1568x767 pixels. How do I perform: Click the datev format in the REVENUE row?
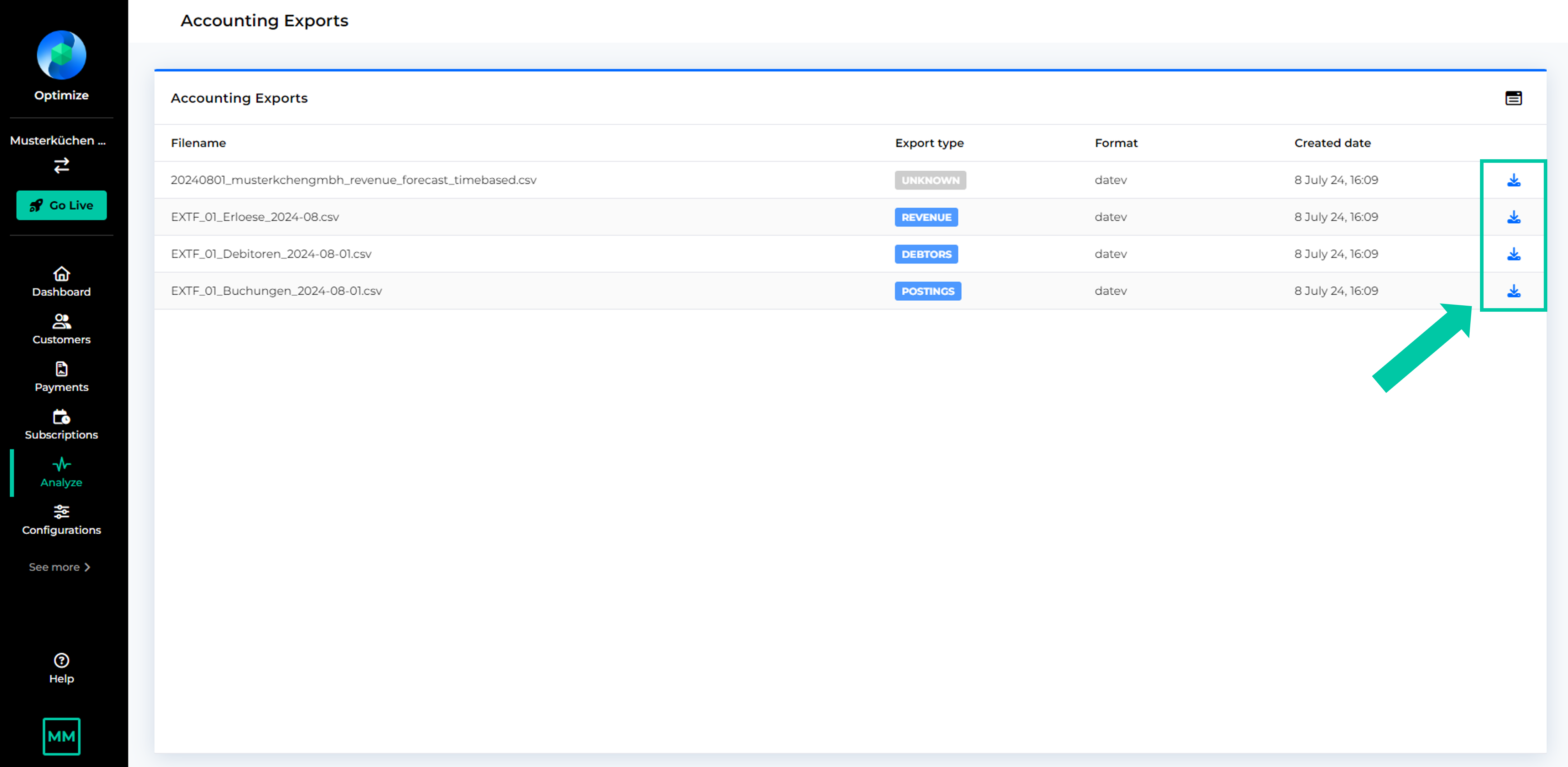tap(1110, 217)
